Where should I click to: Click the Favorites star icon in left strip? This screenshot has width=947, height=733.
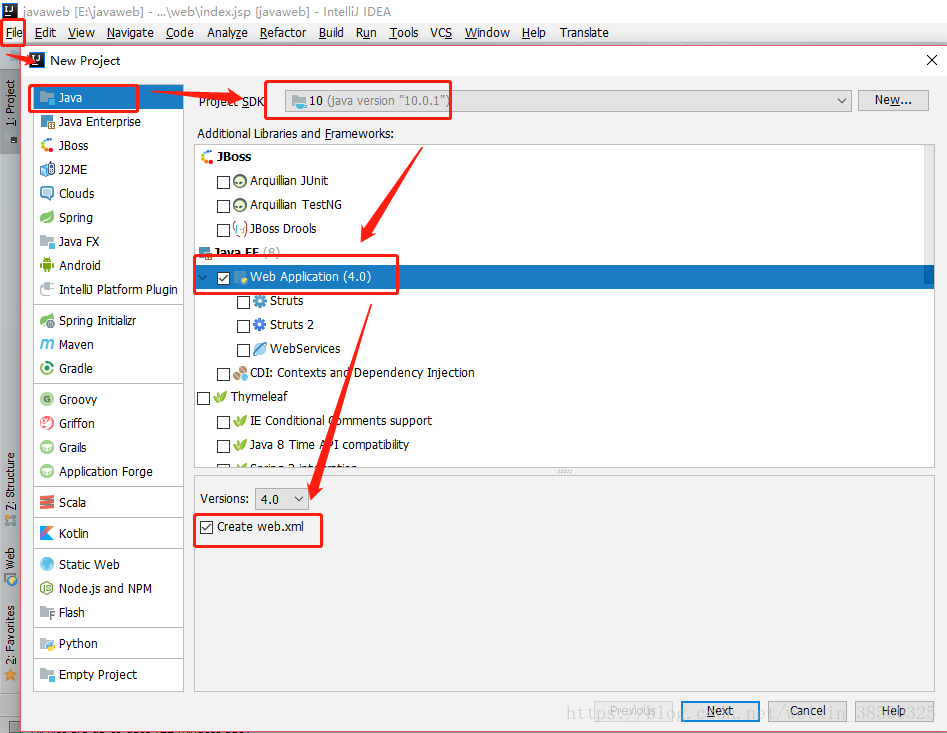click(10, 675)
